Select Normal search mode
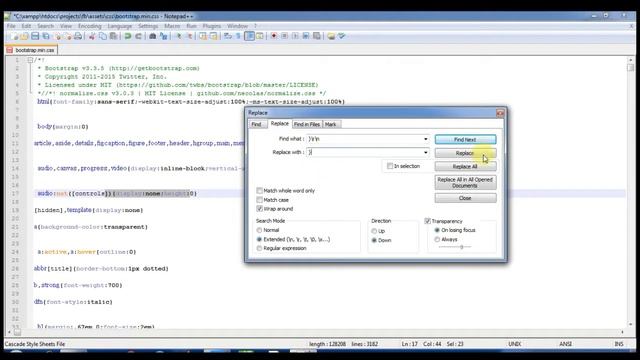640x360 pixels. tap(259, 230)
